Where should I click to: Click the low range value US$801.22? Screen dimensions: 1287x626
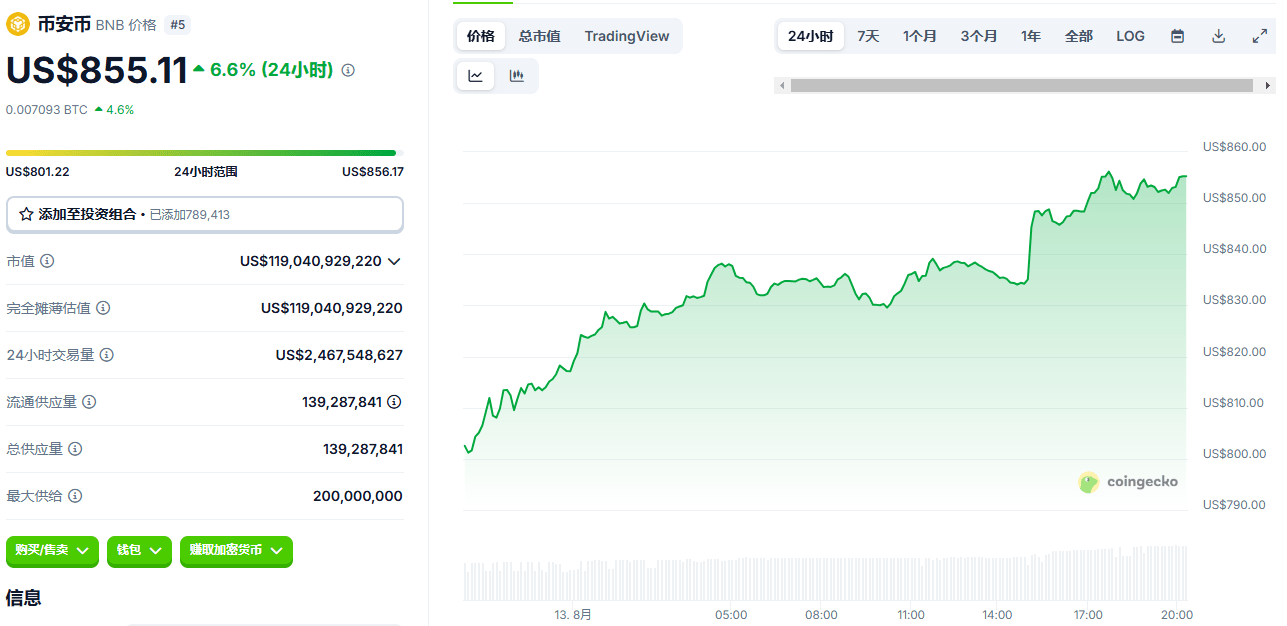(x=38, y=172)
